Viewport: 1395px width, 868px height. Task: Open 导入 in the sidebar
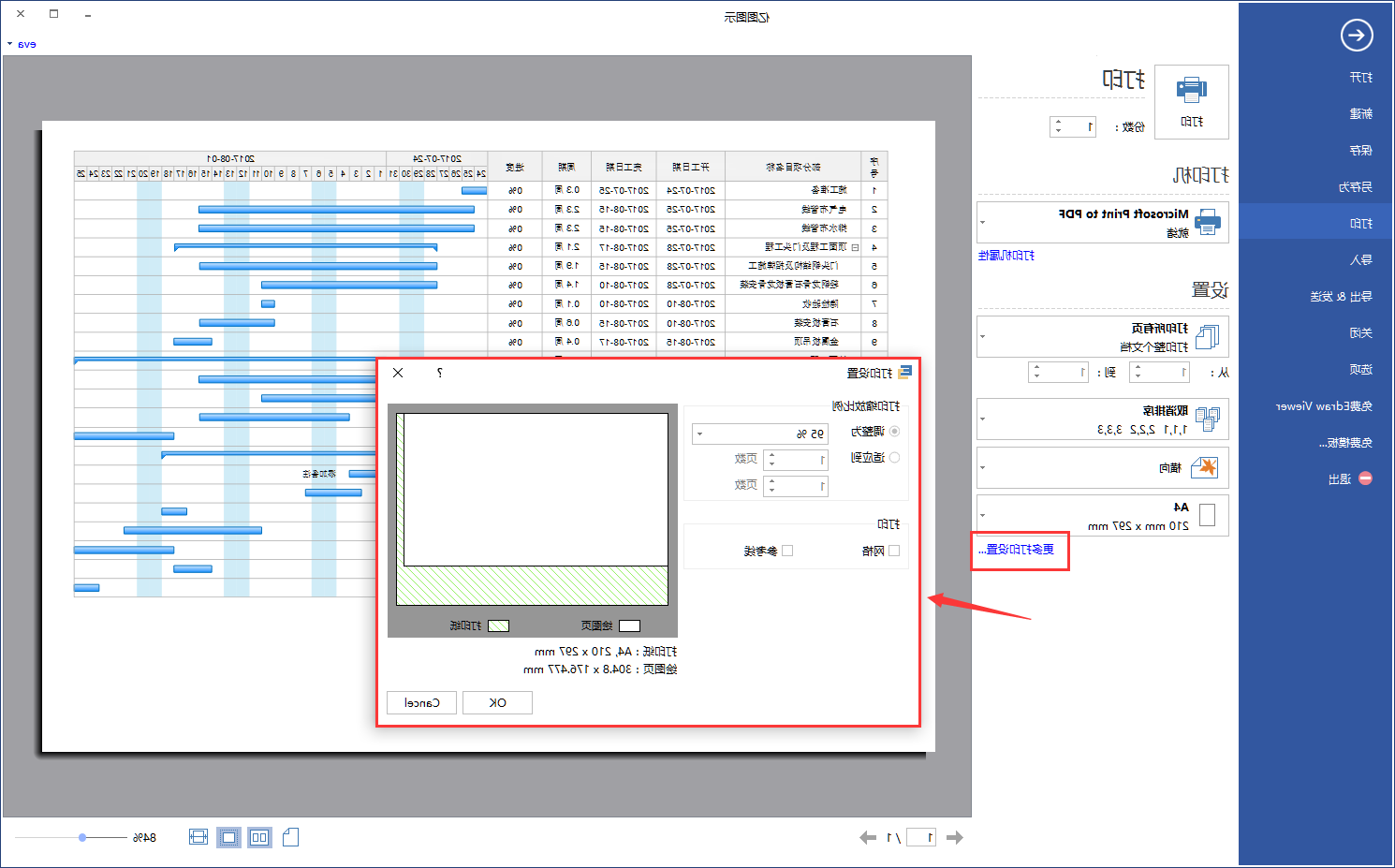(x=1361, y=259)
